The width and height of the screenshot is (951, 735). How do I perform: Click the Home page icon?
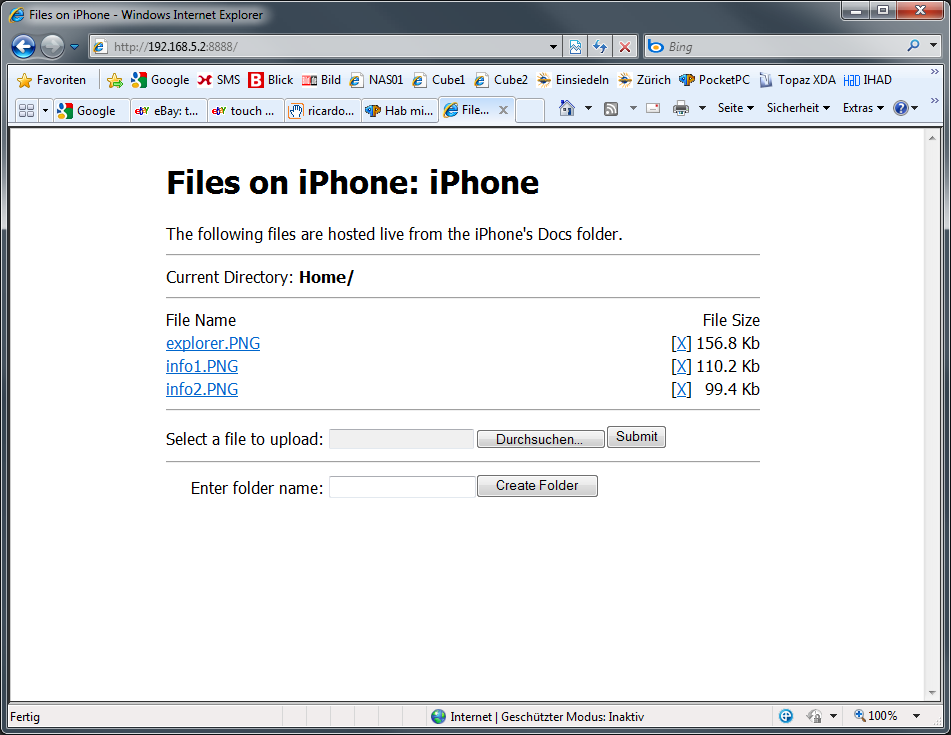tap(566, 109)
